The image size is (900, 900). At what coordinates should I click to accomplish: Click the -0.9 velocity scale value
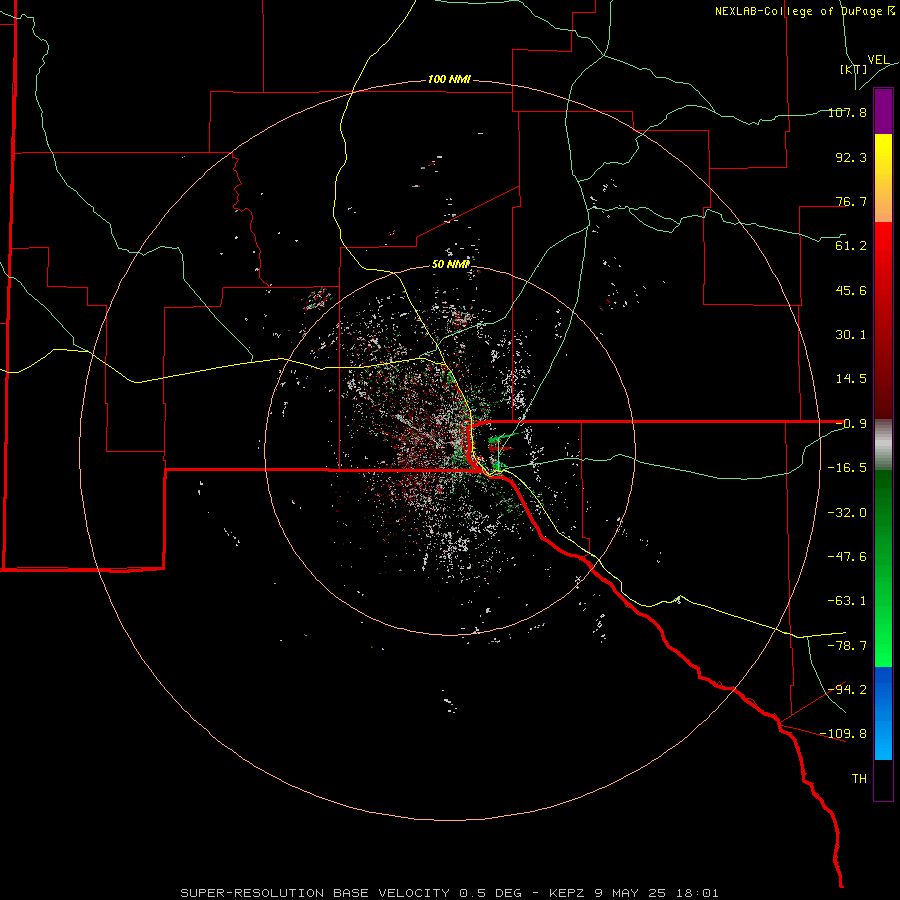(851, 424)
